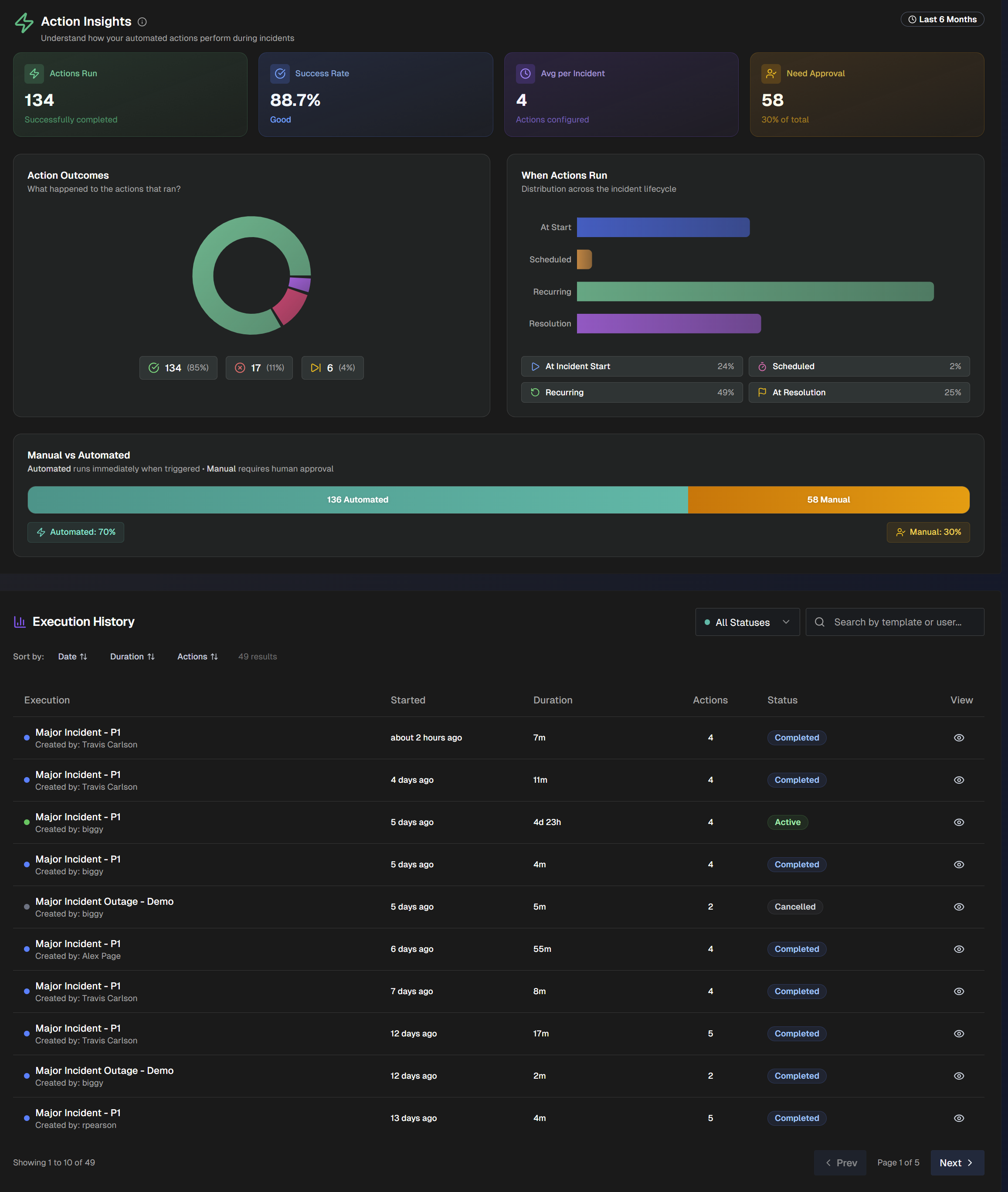
Task: Click the Need Approval approval icon
Action: pos(771,73)
